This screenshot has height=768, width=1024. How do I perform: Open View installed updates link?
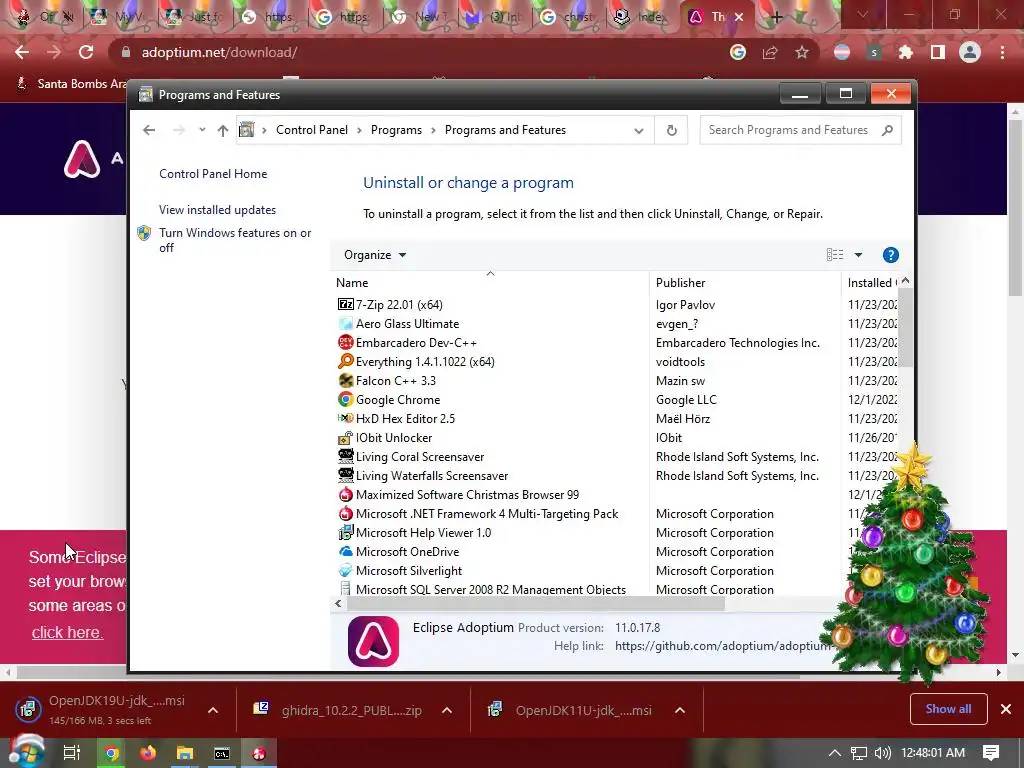click(x=217, y=210)
